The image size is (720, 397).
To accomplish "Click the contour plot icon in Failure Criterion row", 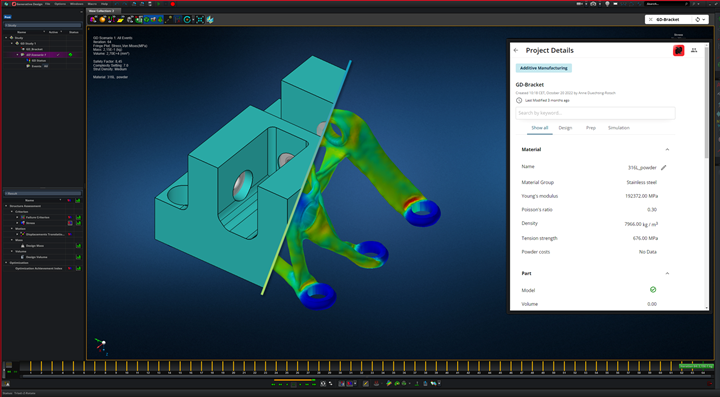I will (x=70, y=217).
